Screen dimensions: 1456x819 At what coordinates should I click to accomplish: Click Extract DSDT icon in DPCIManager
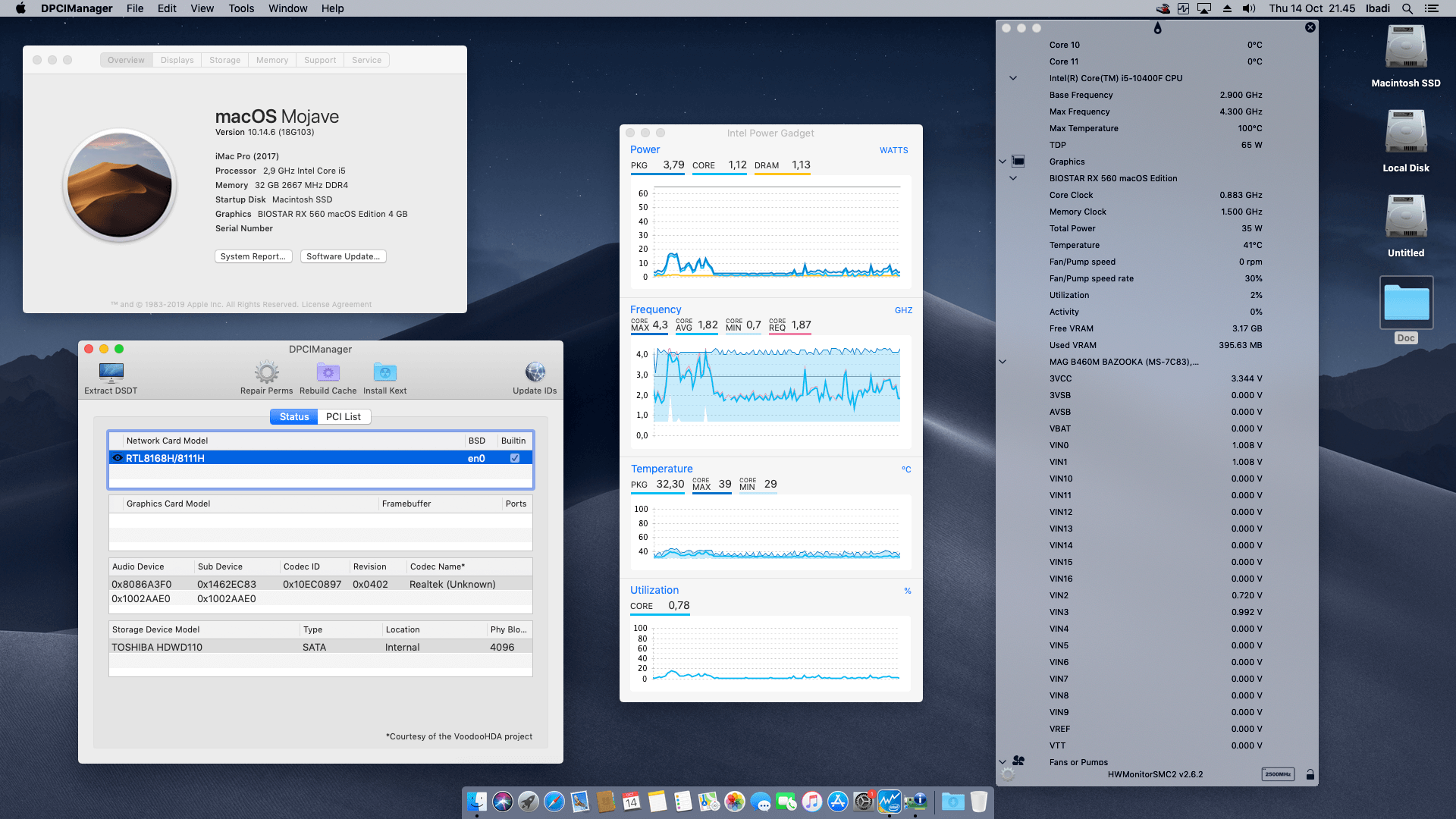[x=111, y=372]
